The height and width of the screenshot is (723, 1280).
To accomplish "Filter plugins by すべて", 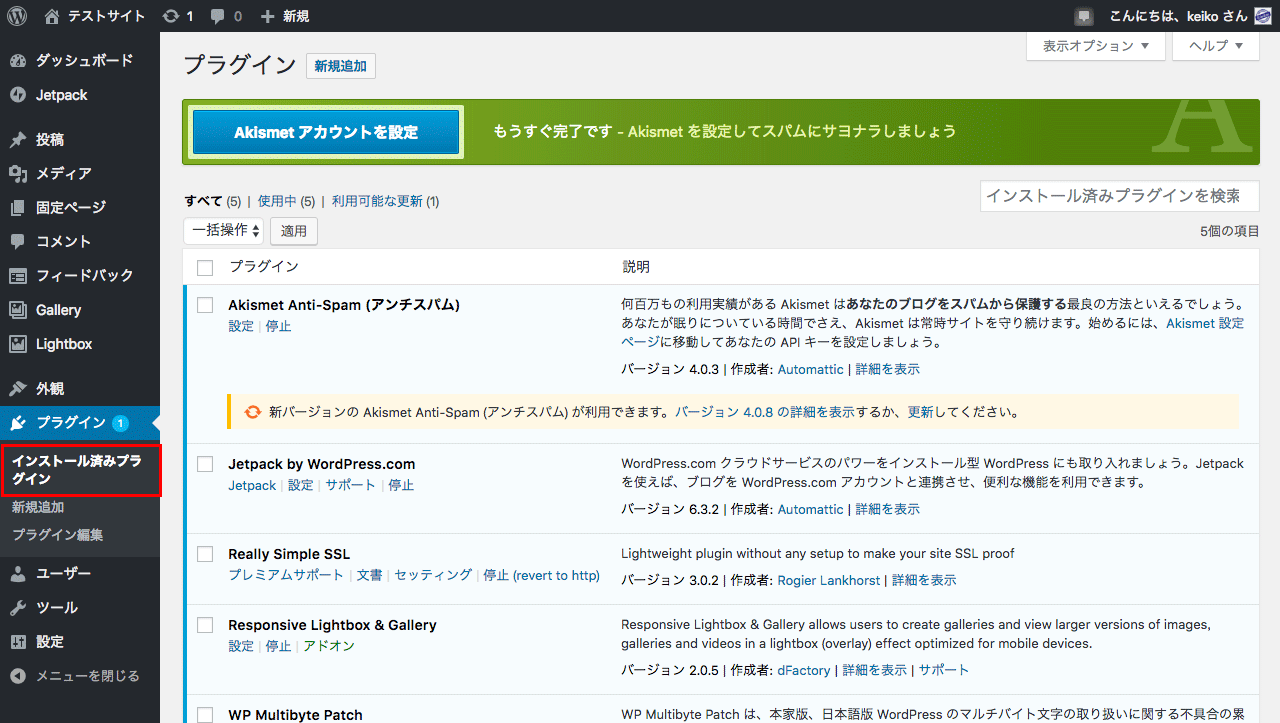I will pos(204,201).
